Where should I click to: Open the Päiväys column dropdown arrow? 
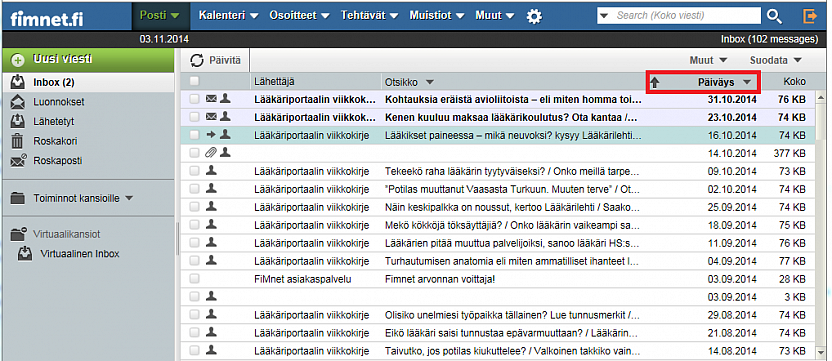[747, 82]
